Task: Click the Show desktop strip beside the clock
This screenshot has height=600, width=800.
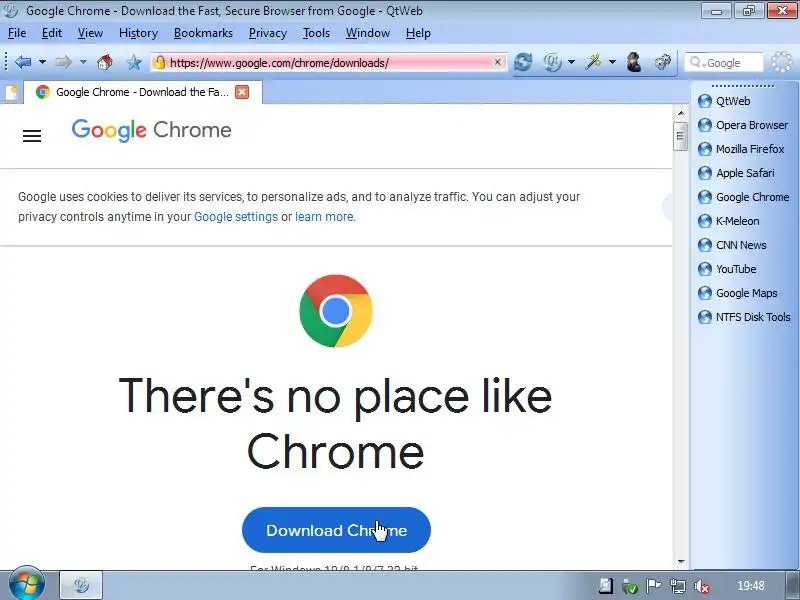Action: (x=793, y=586)
